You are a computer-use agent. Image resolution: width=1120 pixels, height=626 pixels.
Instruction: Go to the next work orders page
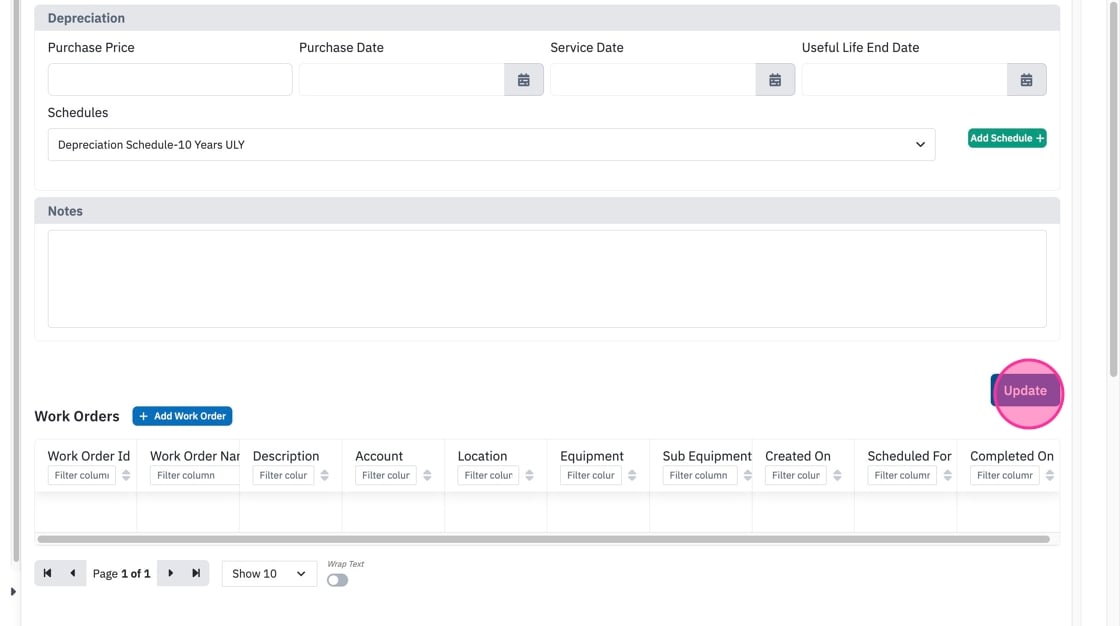pos(170,573)
